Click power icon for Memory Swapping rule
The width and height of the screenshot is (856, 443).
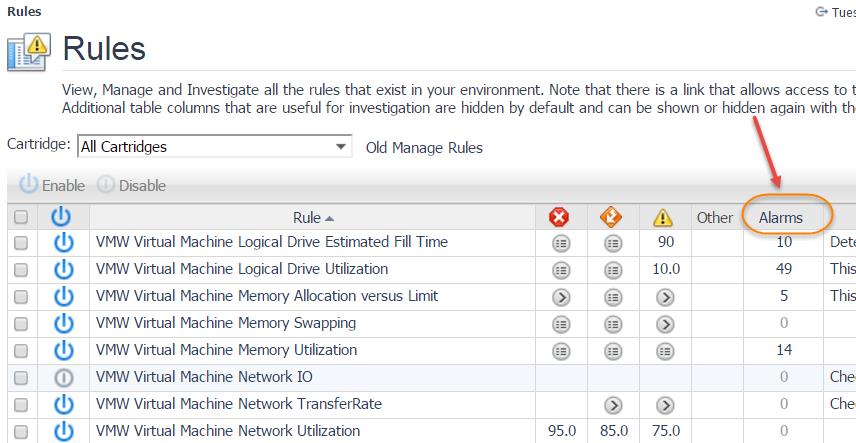click(64, 323)
